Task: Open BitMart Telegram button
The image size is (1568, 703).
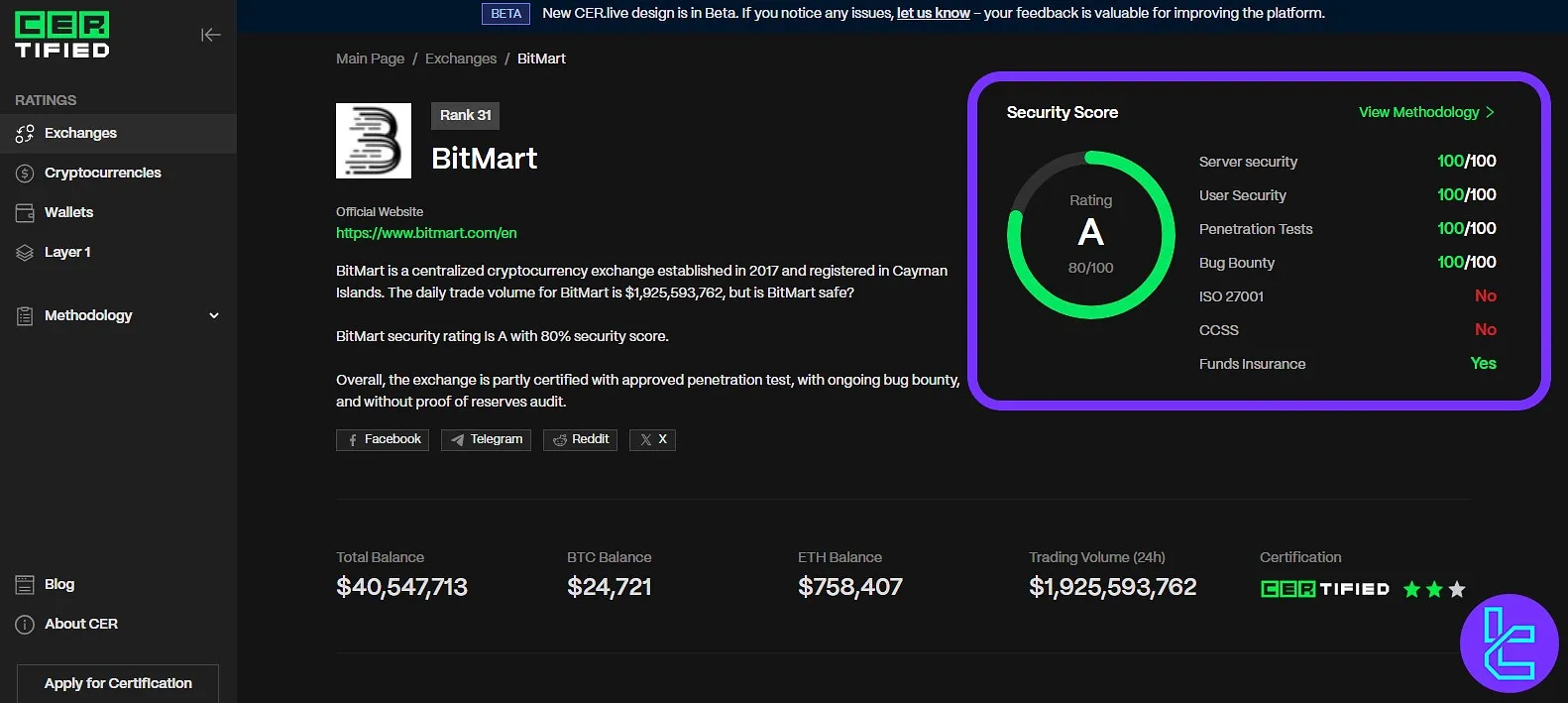Action: pyautogui.click(x=487, y=440)
